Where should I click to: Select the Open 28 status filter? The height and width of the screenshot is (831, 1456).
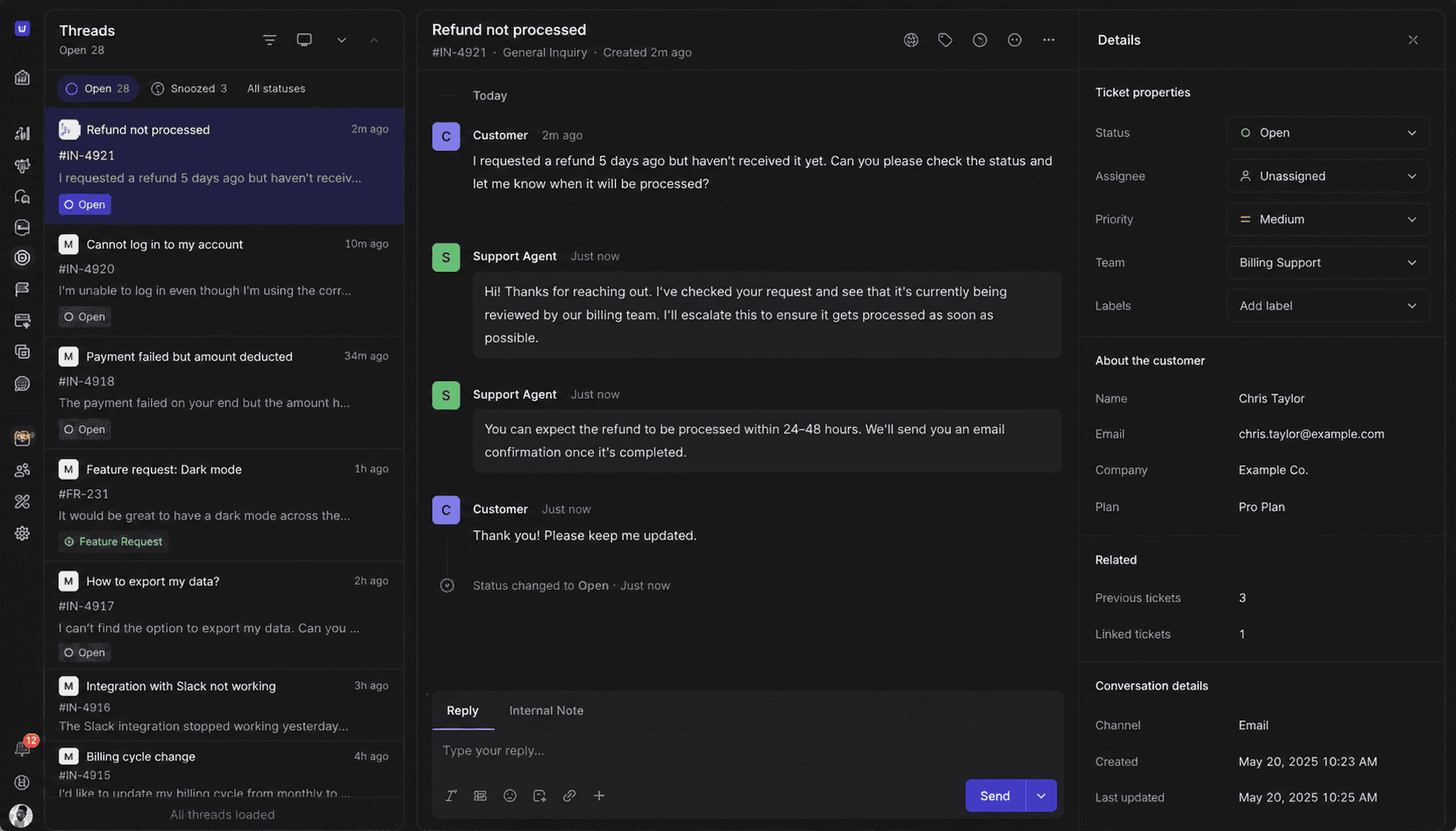[97, 89]
